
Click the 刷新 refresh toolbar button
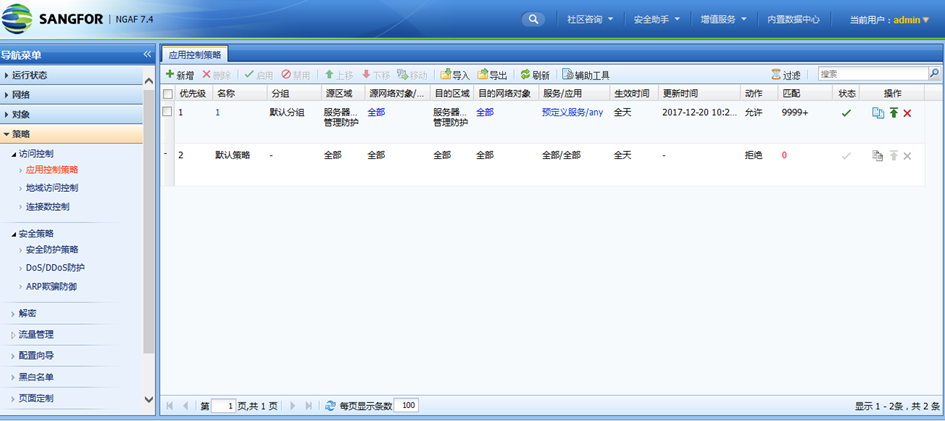click(535, 75)
